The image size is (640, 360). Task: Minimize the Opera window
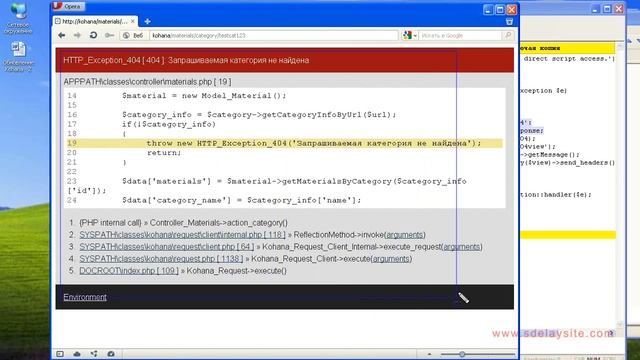(488, 9)
